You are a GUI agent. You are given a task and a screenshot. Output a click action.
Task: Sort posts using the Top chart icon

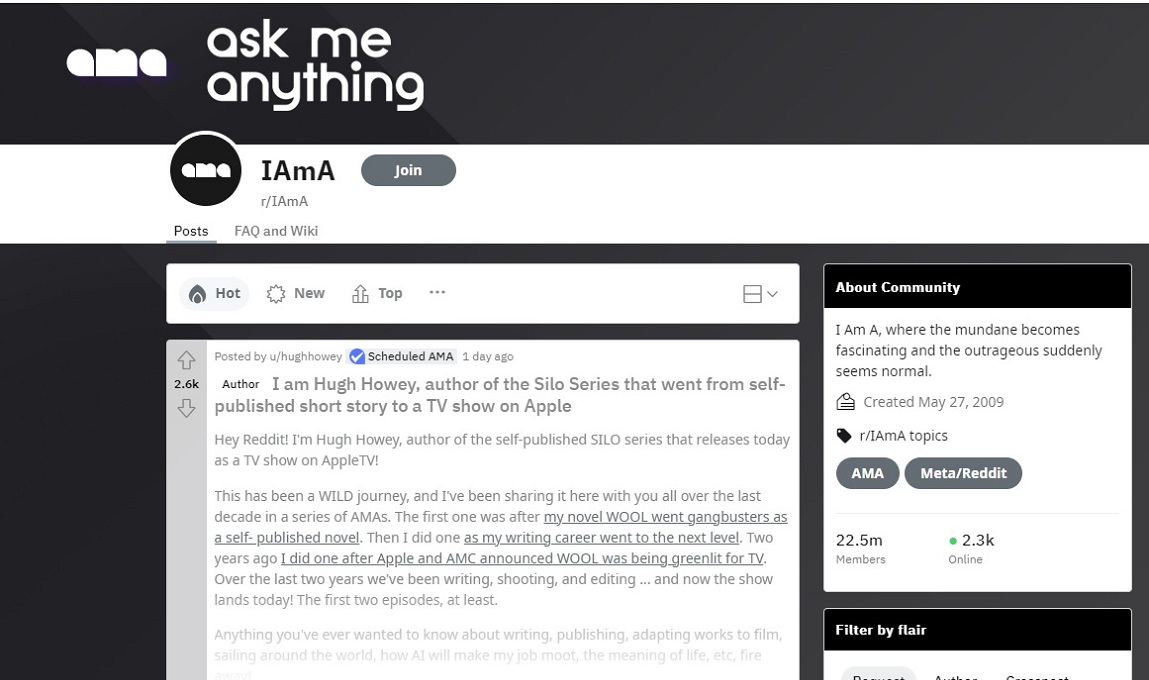pyautogui.click(x=360, y=293)
